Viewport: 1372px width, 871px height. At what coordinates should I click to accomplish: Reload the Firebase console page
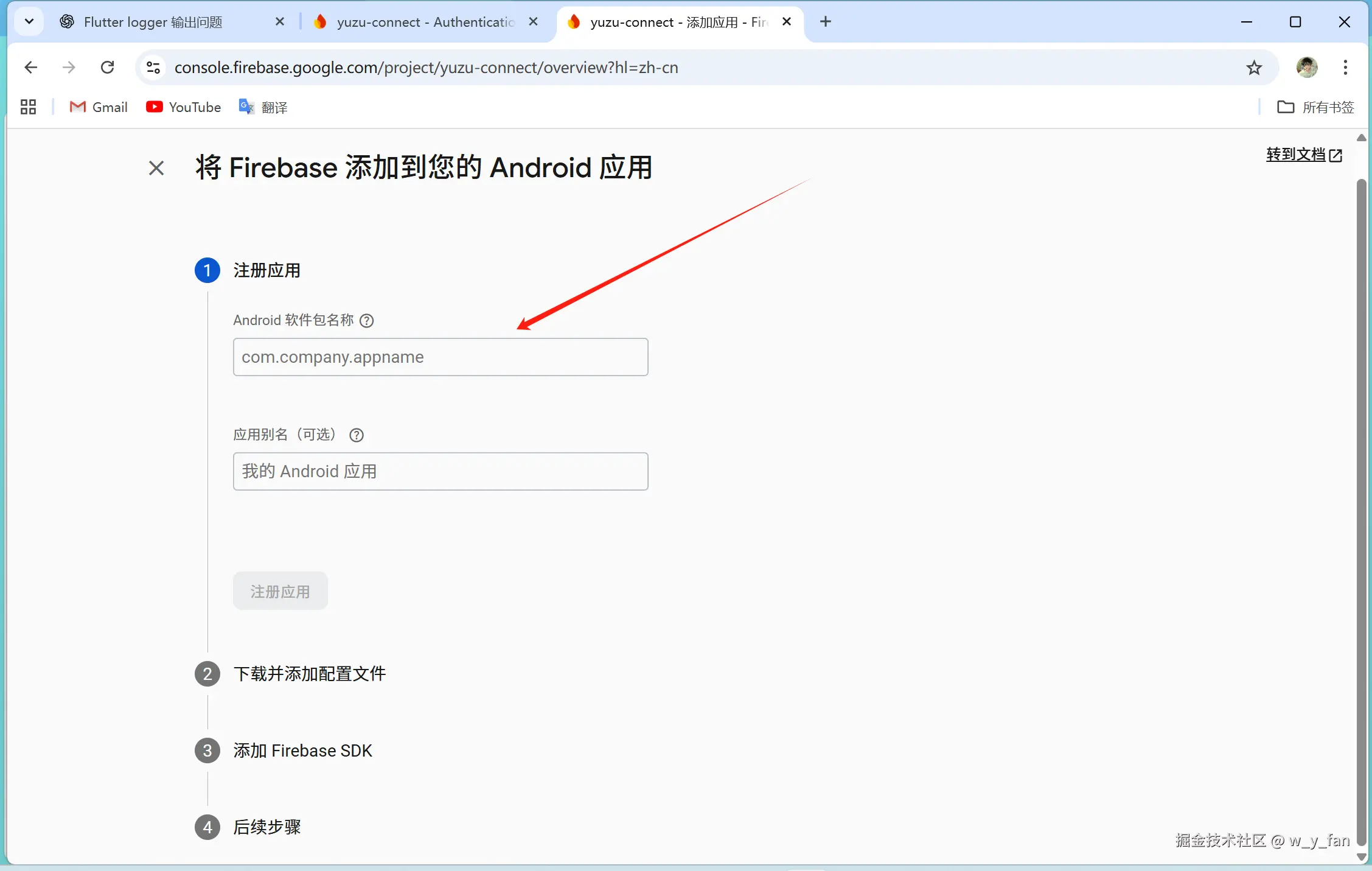click(x=108, y=67)
